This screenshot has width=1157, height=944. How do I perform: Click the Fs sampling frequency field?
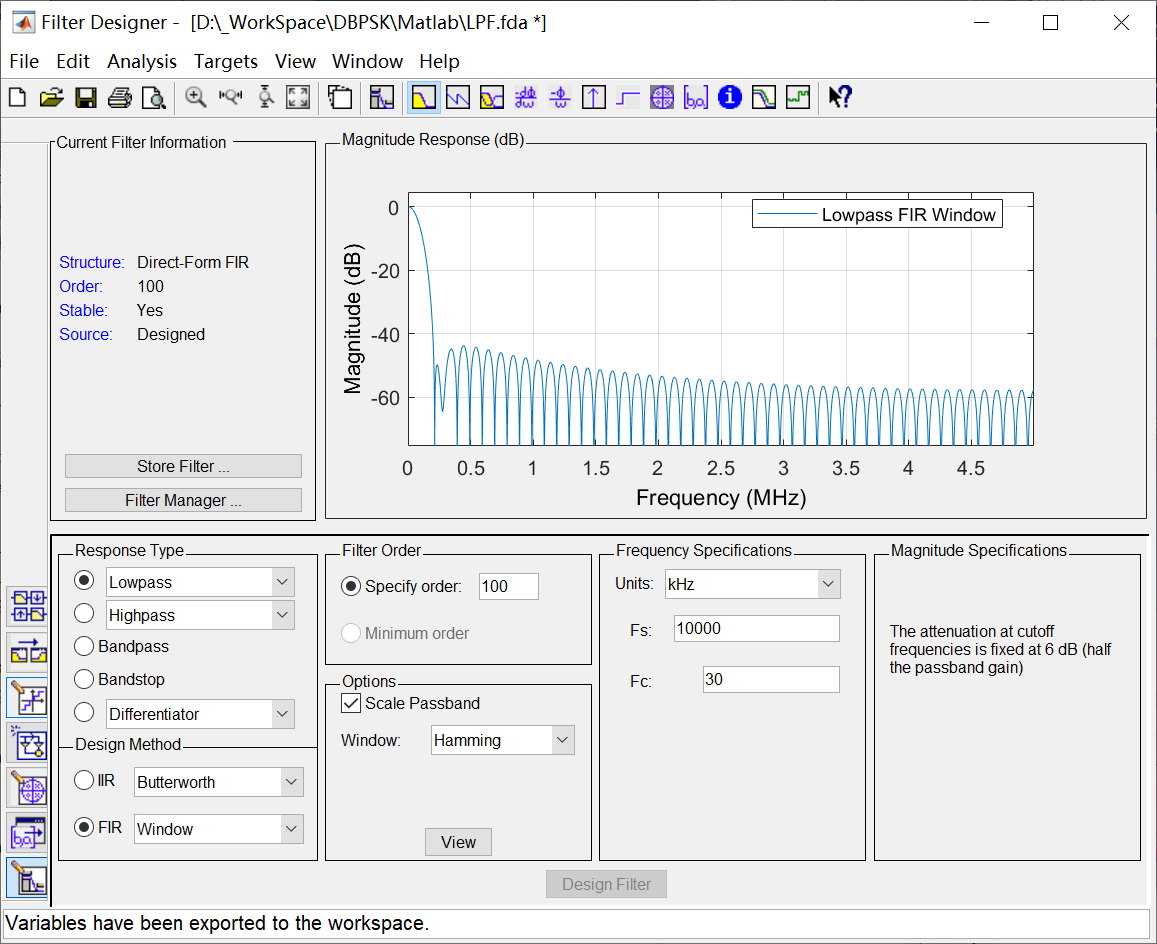click(x=756, y=629)
